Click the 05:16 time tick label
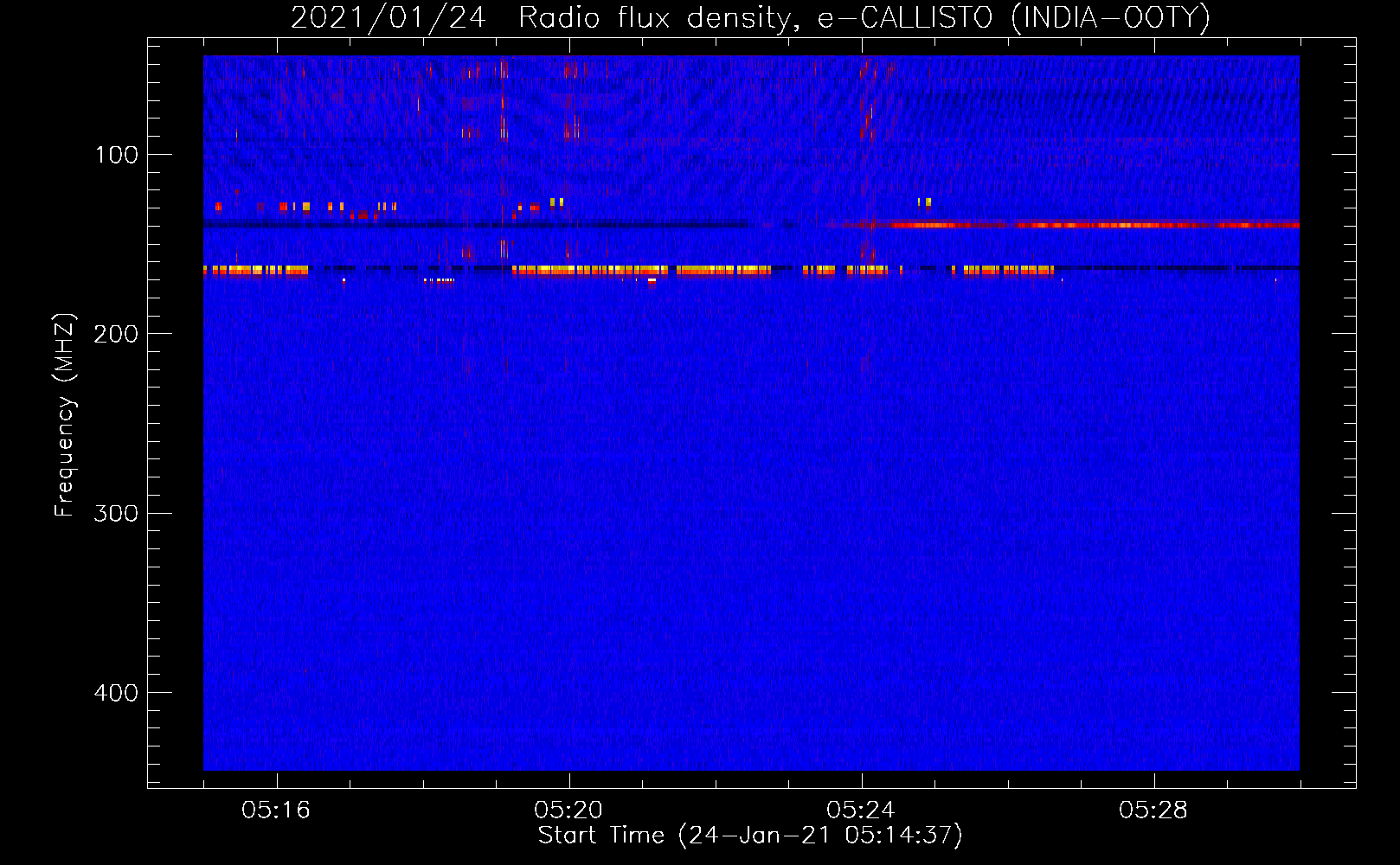 [276, 811]
